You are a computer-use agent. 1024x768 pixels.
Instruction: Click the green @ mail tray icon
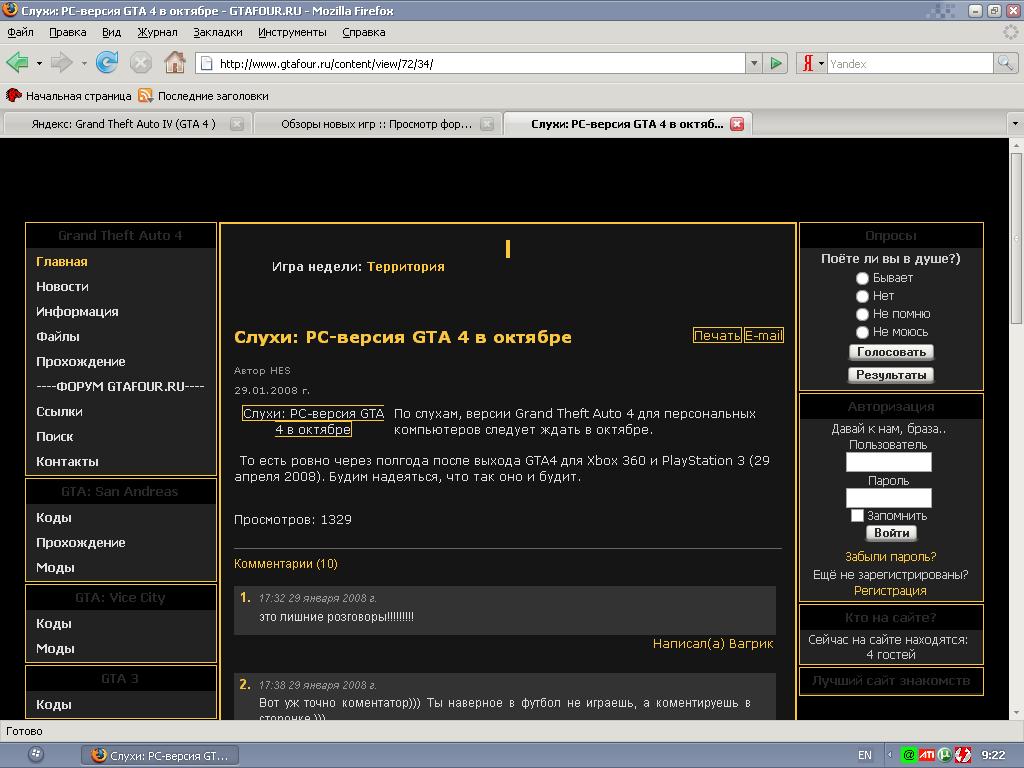pos(908,755)
